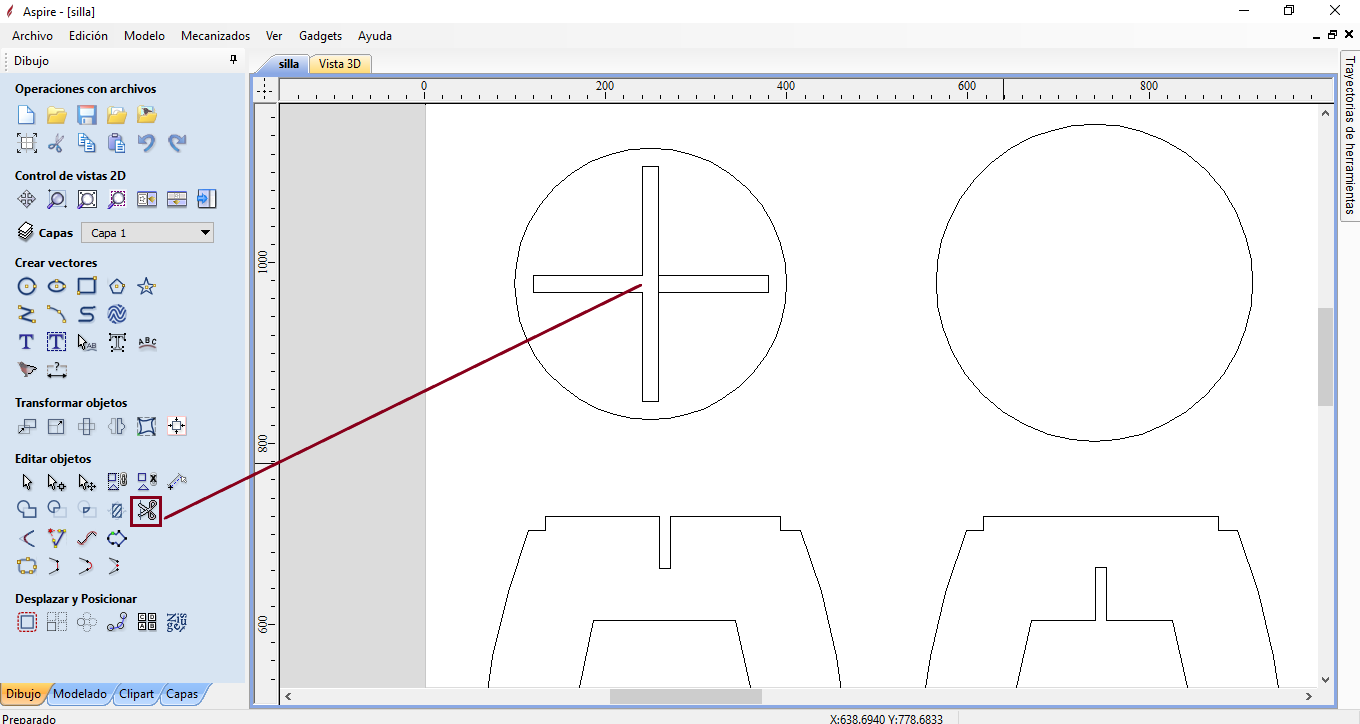This screenshot has height=724, width=1360.
Task: Select the Measure tool
Action: pyautogui.click(x=177, y=483)
